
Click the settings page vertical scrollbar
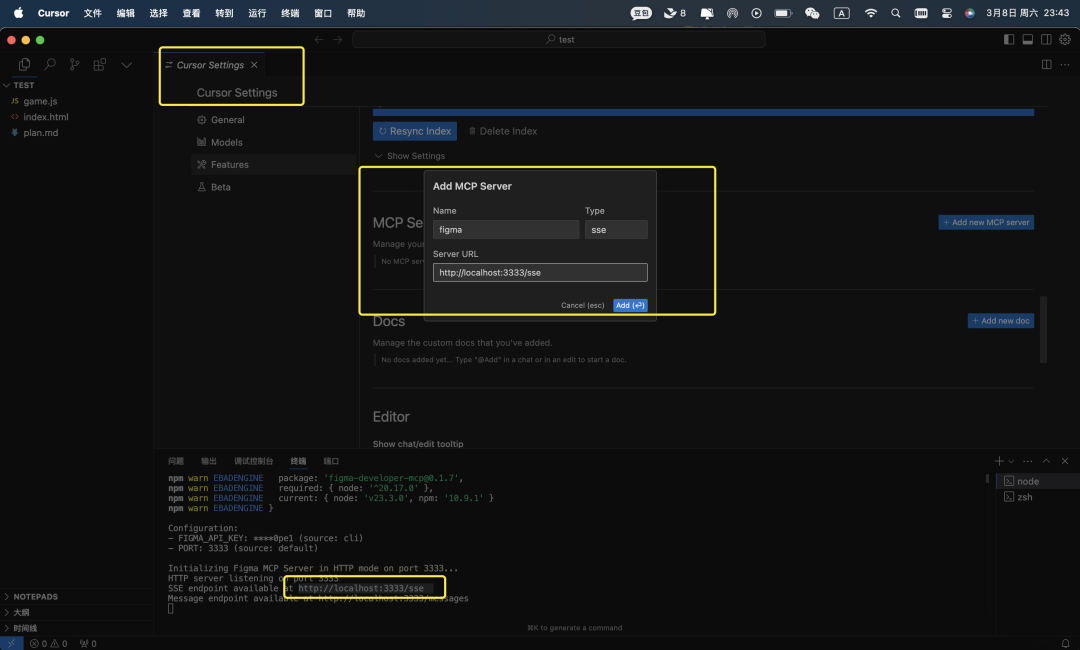coord(1043,329)
